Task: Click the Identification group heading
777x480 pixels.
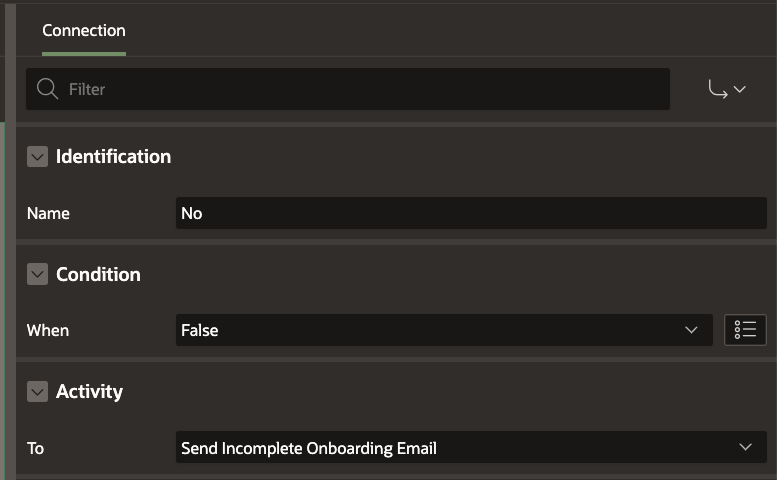Action: (x=113, y=157)
